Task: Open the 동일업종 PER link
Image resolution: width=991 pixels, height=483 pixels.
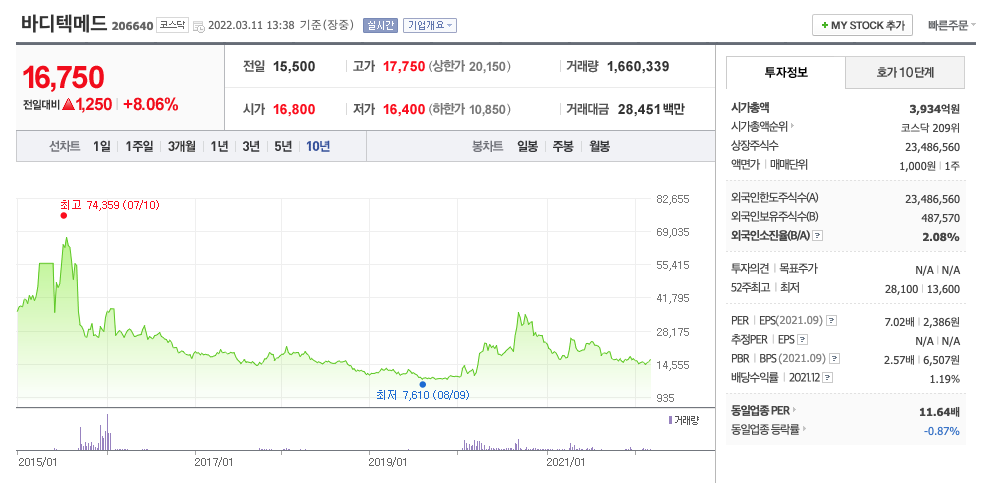Action: [x=763, y=410]
